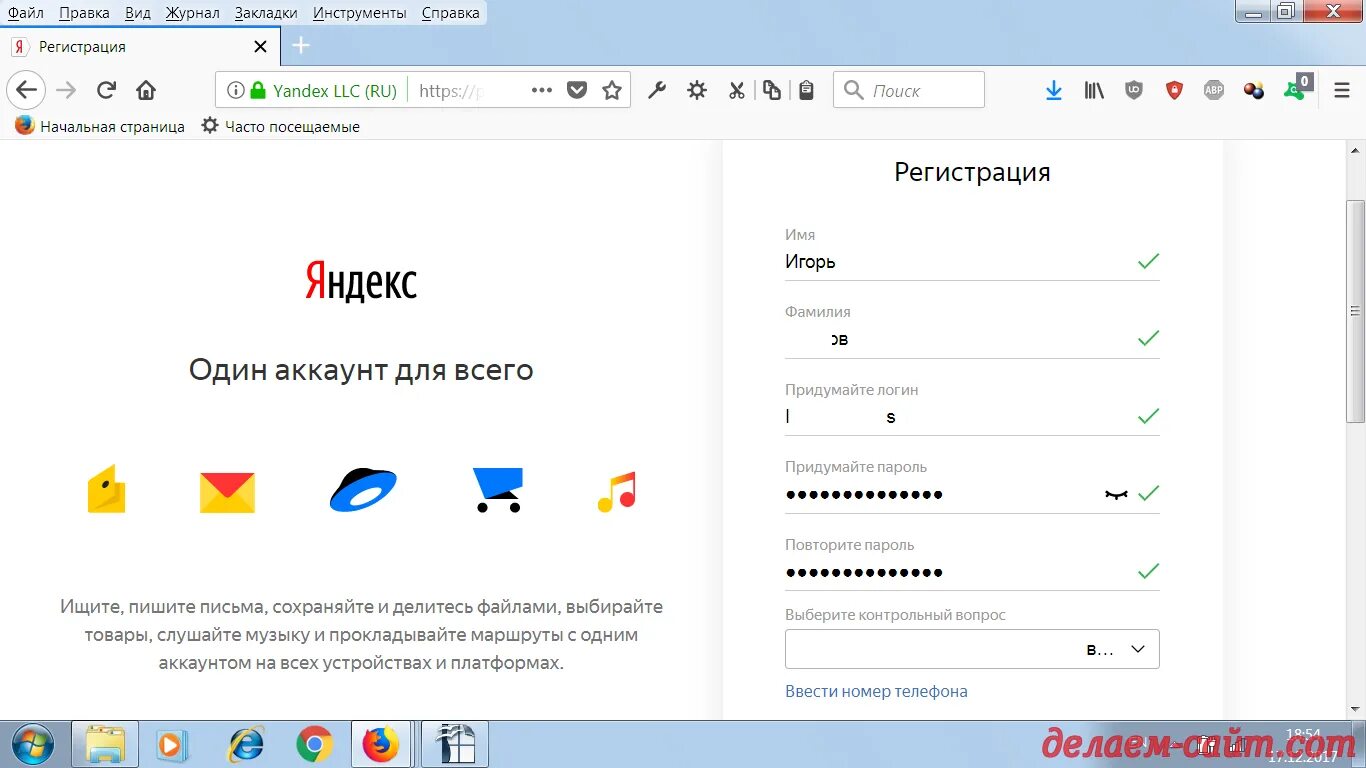Launch Google Chrome from taskbar
The height and width of the screenshot is (768, 1366).
click(x=314, y=744)
